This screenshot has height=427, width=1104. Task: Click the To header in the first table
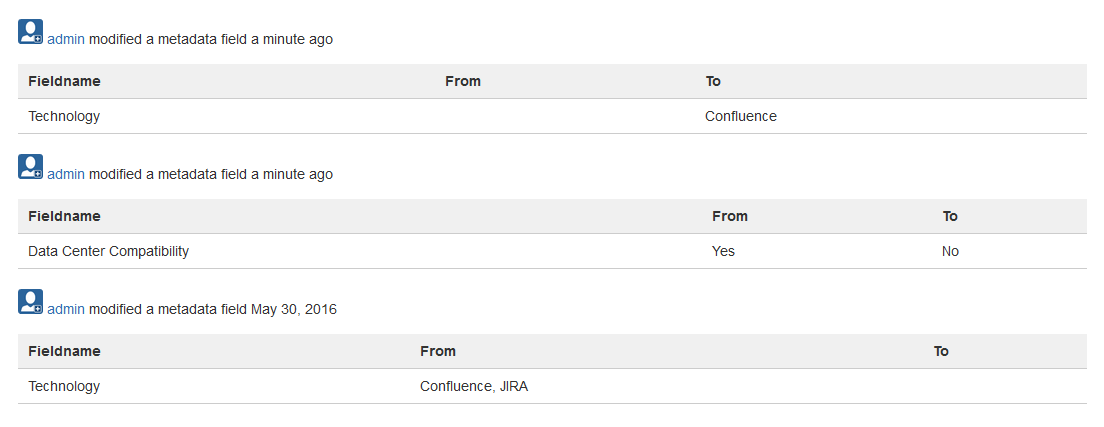click(713, 81)
